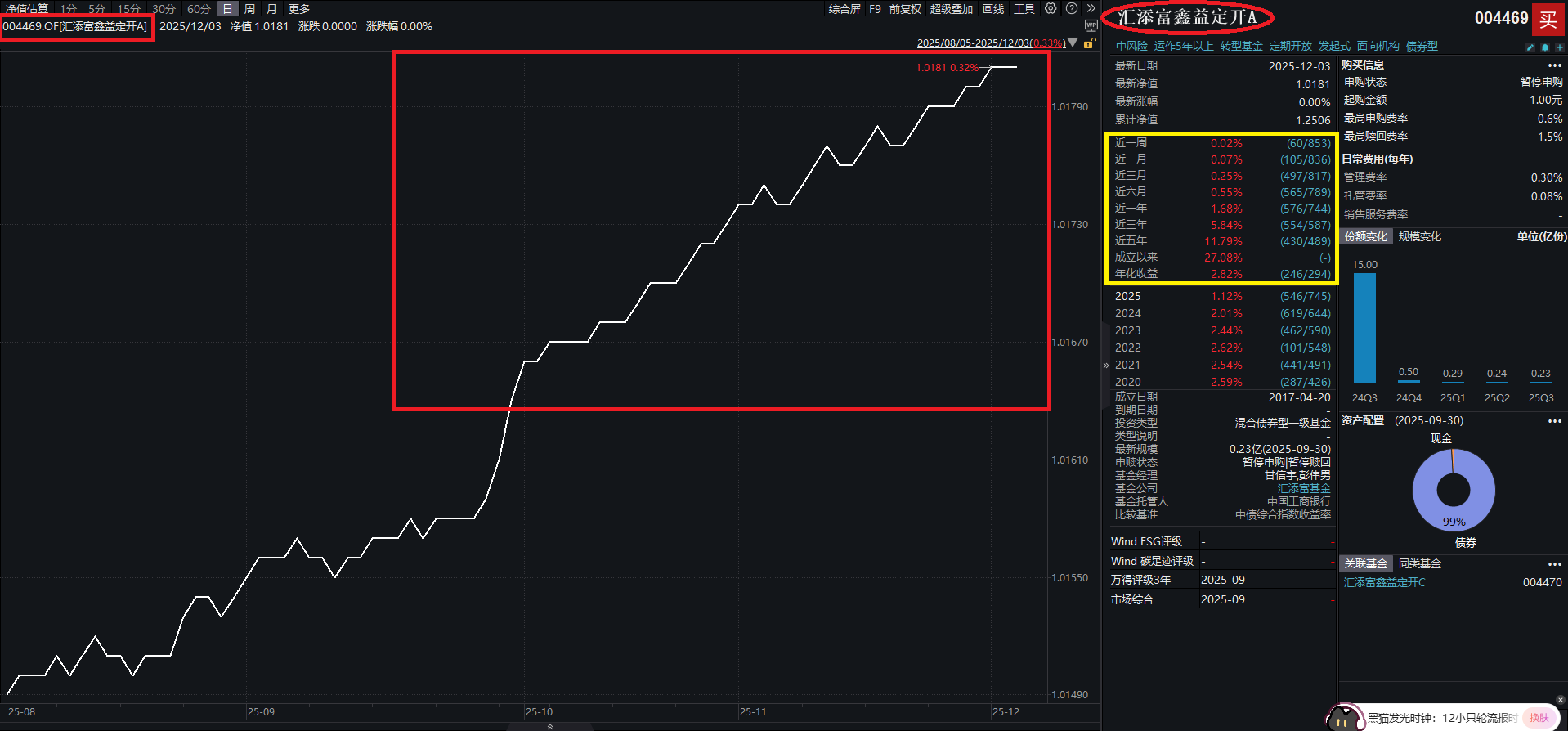Open the 工具 tools menu
Screen dimensions: 1568x731
[x=1024, y=9]
